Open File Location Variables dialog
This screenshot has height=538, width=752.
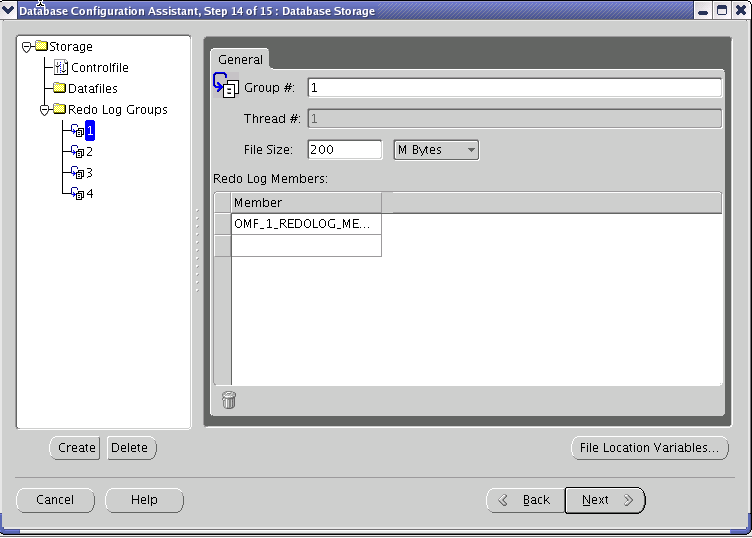tap(650, 448)
